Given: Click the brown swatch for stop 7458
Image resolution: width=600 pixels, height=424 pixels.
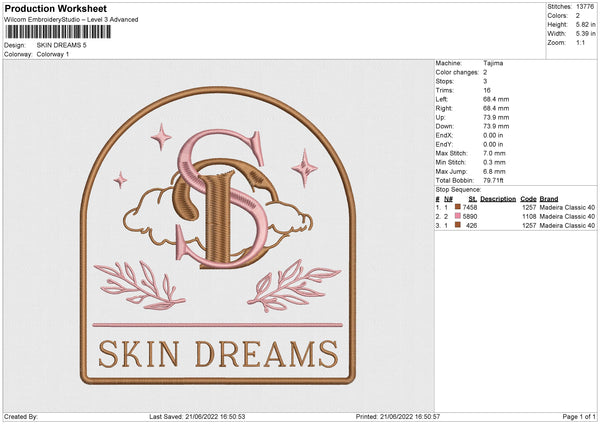Looking at the screenshot, I should 458,207.
